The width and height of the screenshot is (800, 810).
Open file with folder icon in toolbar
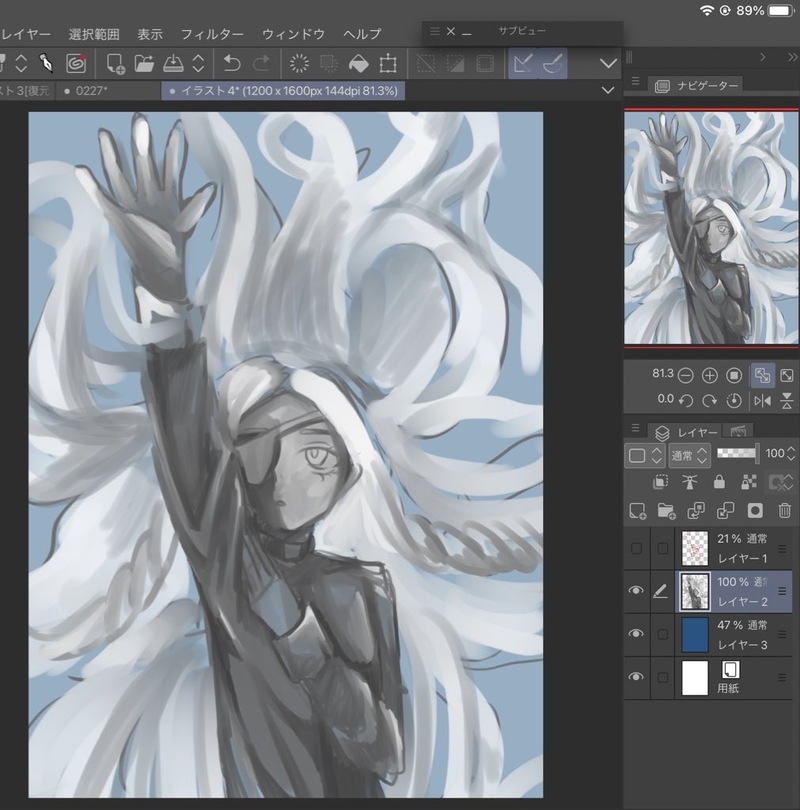pos(144,64)
